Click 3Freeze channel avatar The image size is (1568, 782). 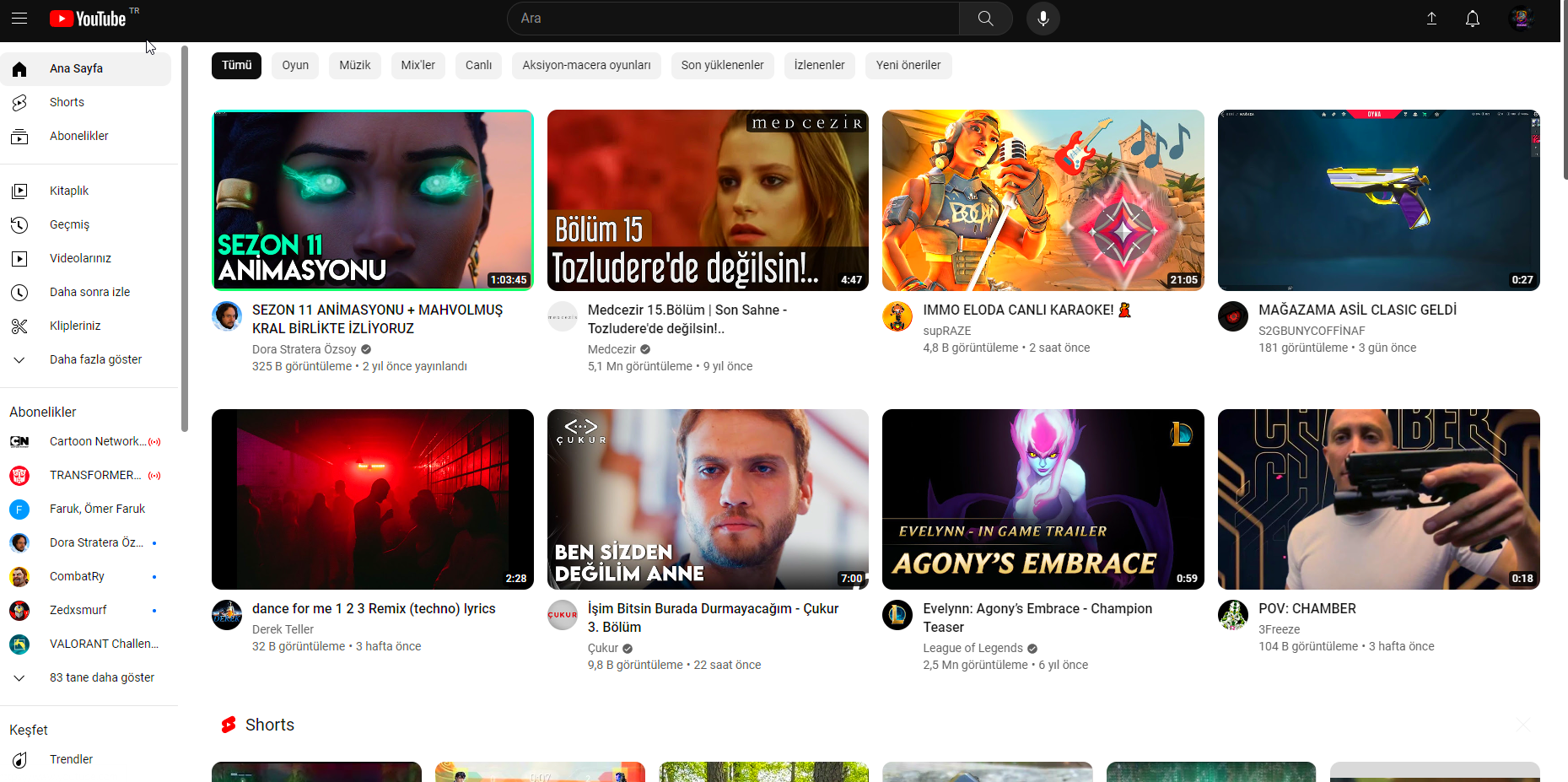coord(1233,615)
